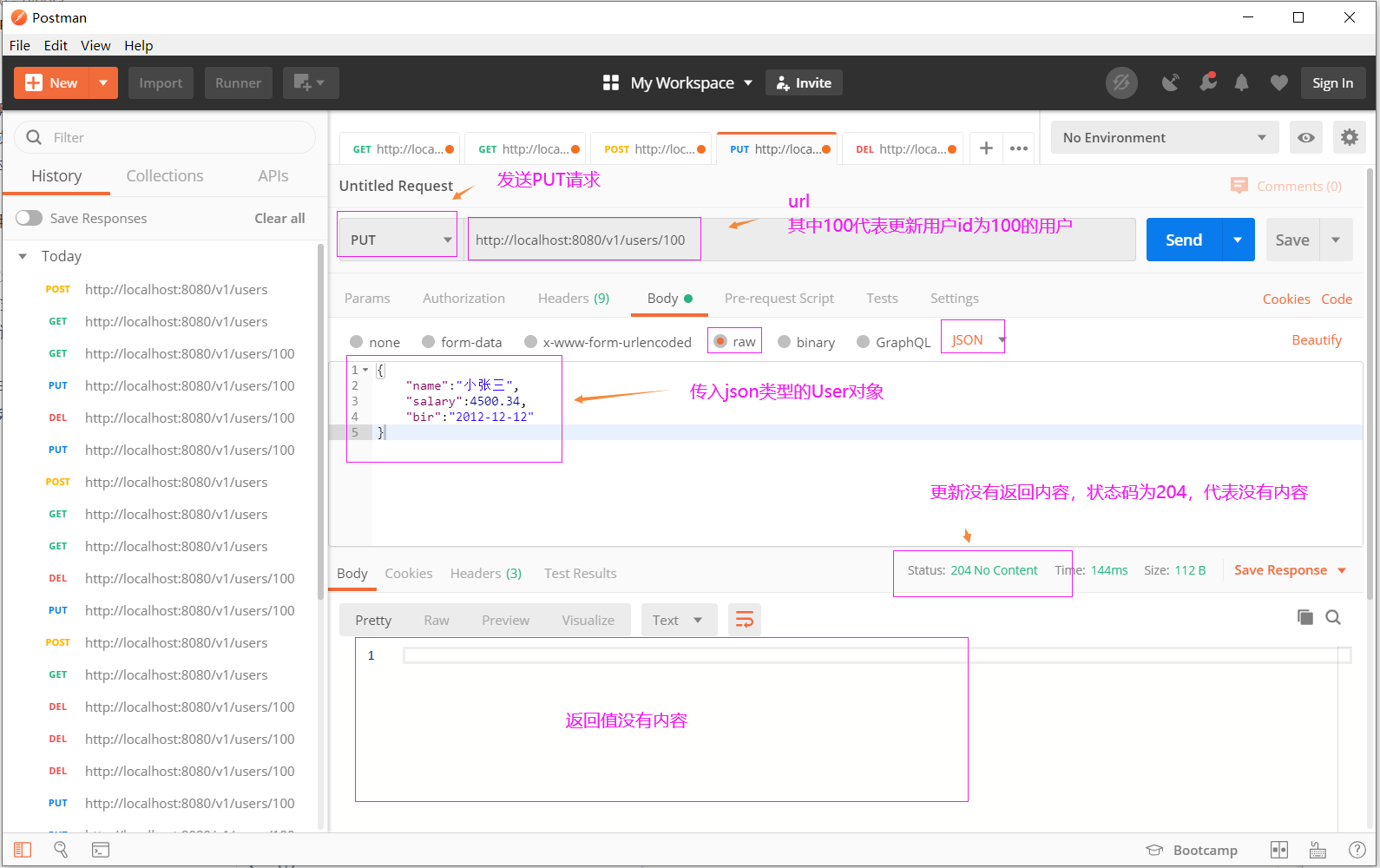This screenshot has width=1380, height=868.
Task: Open the New button dropdown arrow
Action: 103,82
